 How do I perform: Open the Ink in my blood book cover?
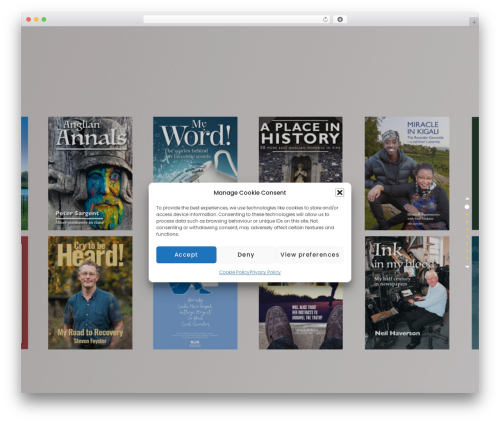click(407, 293)
